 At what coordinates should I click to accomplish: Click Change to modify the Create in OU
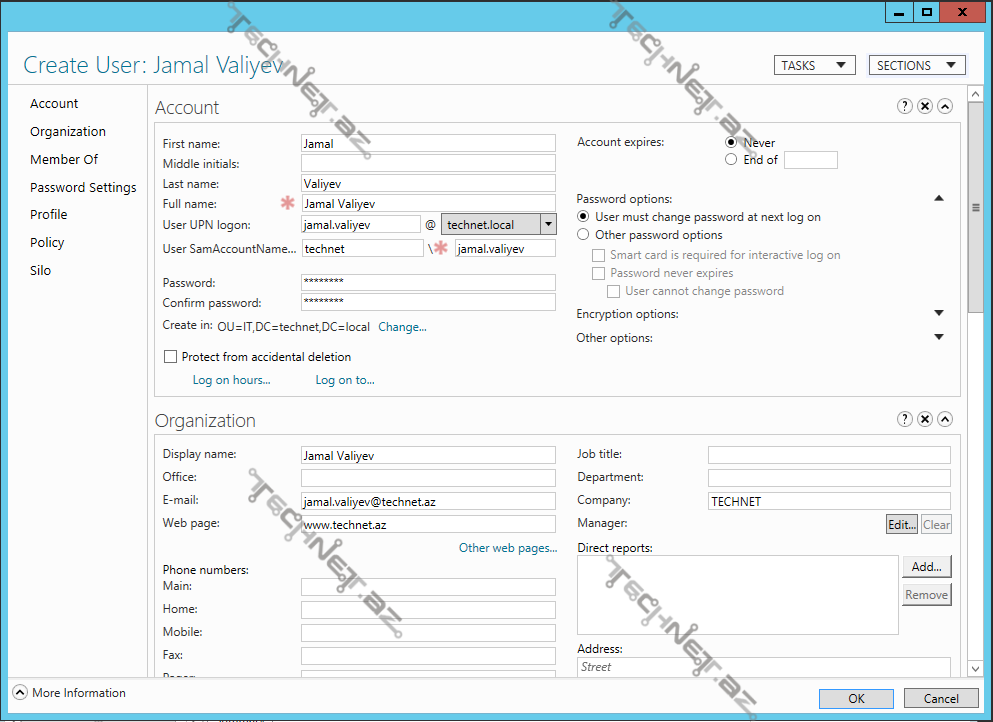coord(402,326)
